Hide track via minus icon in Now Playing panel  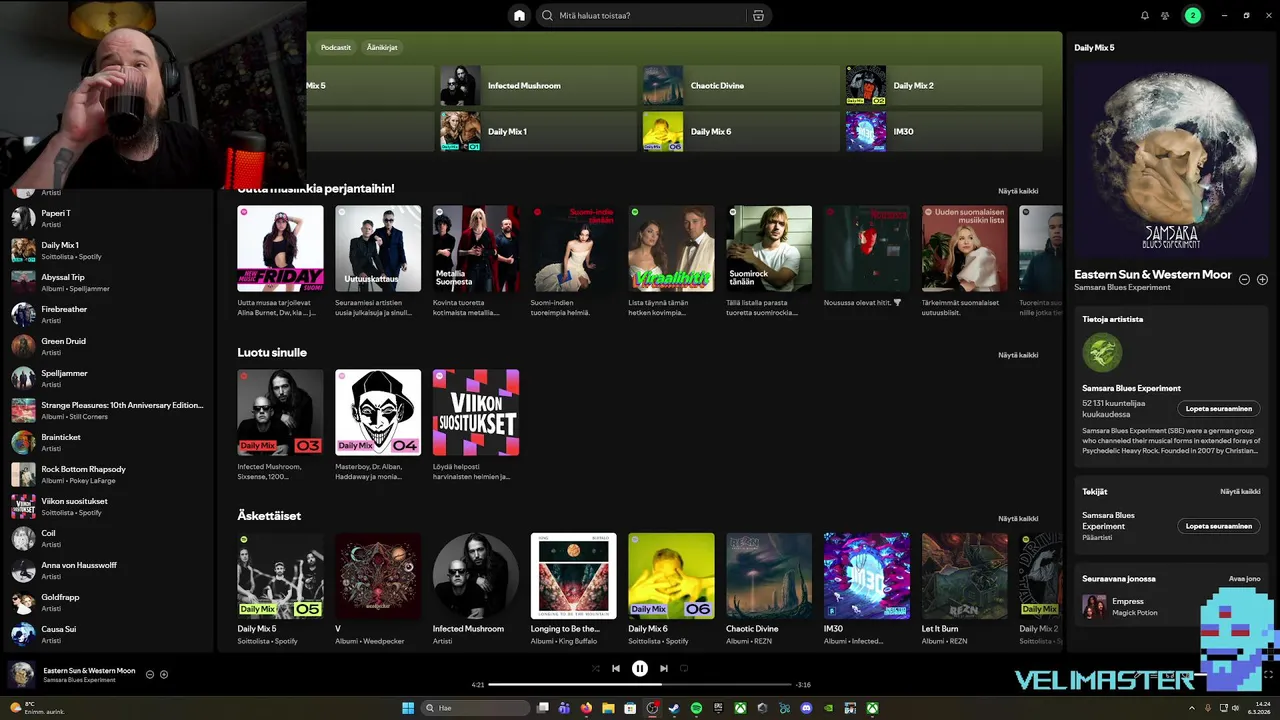coord(1244,280)
